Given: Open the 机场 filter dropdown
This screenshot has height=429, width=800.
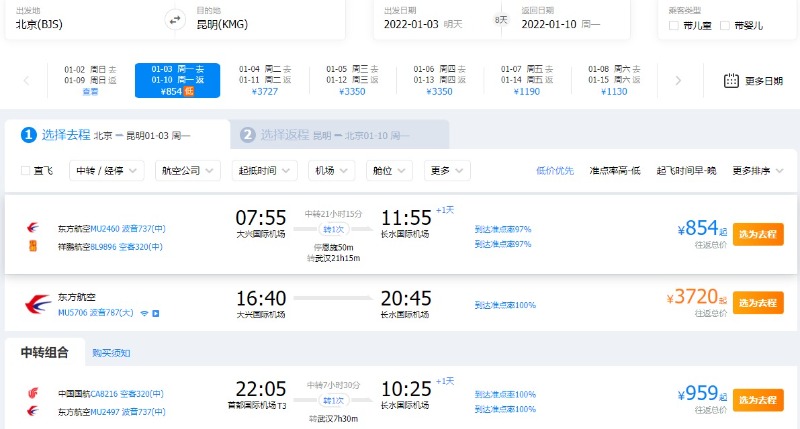Looking at the screenshot, I should 332,170.
